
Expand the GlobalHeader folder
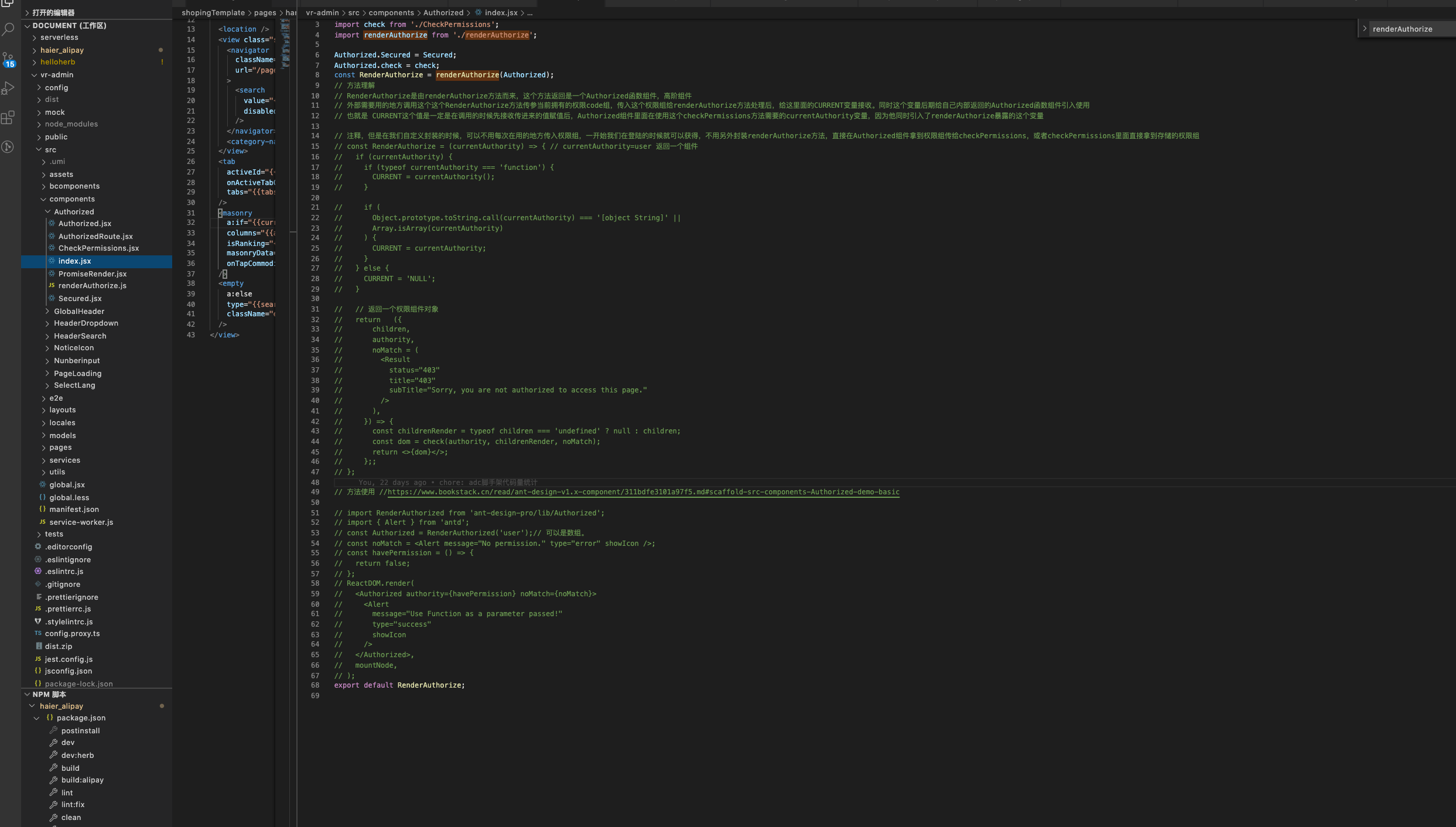[x=78, y=312]
